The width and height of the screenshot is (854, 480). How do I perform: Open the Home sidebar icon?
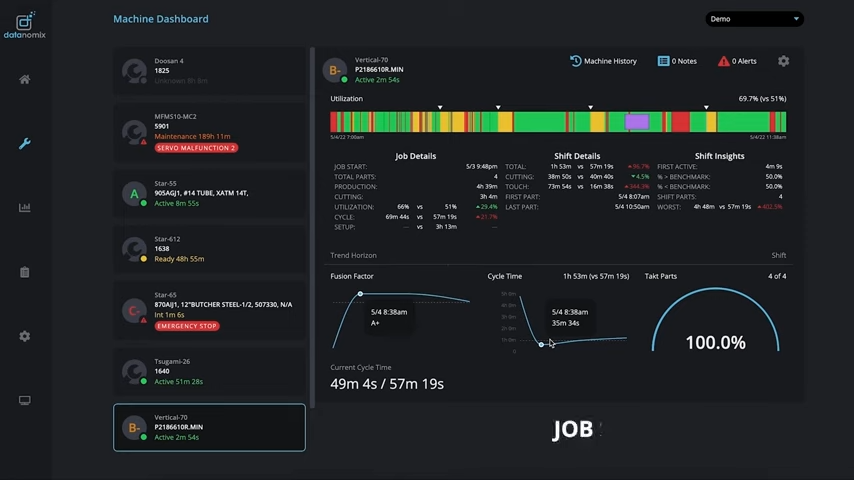coord(25,80)
